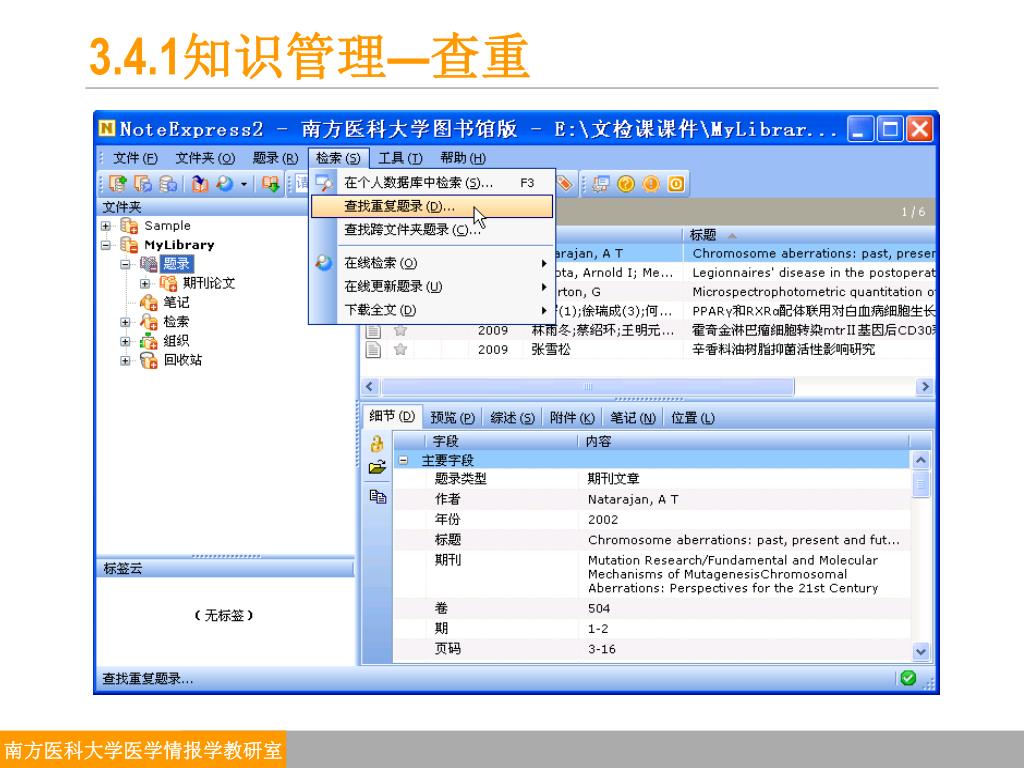Collapse the MyLibrary database node
The image size is (1024, 768).
tap(106, 245)
